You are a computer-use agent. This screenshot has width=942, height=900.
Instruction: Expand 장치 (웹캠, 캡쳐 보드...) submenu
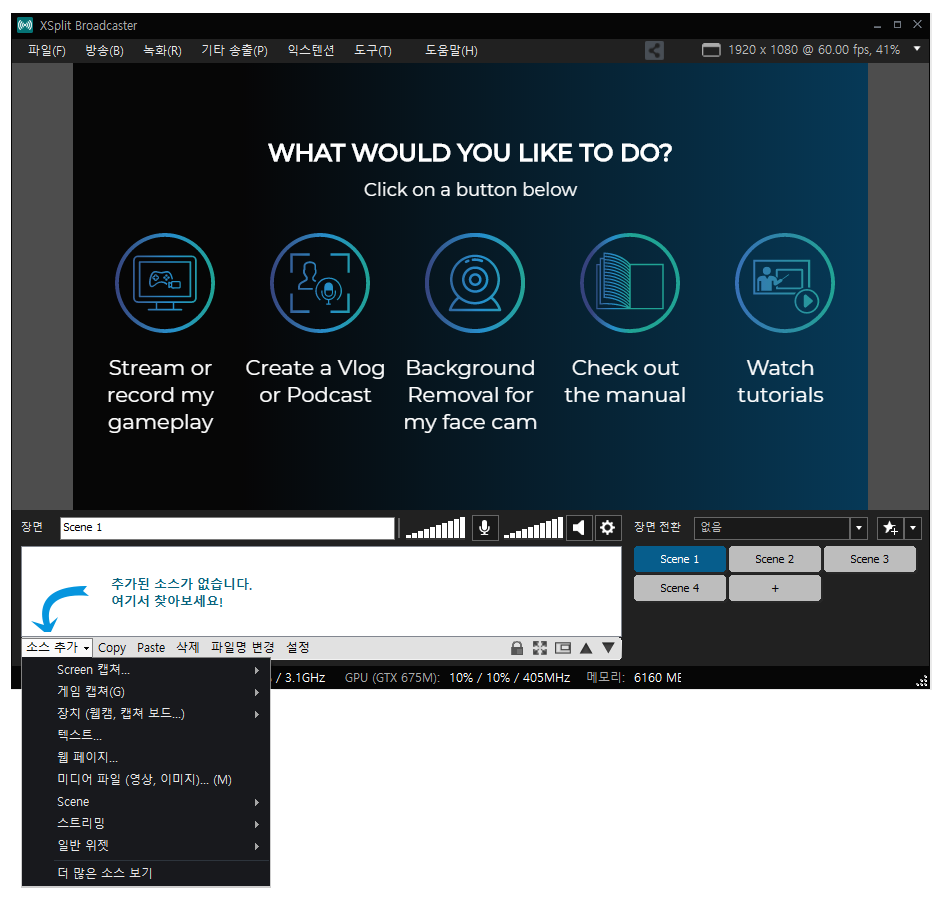click(x=145, y=714)
